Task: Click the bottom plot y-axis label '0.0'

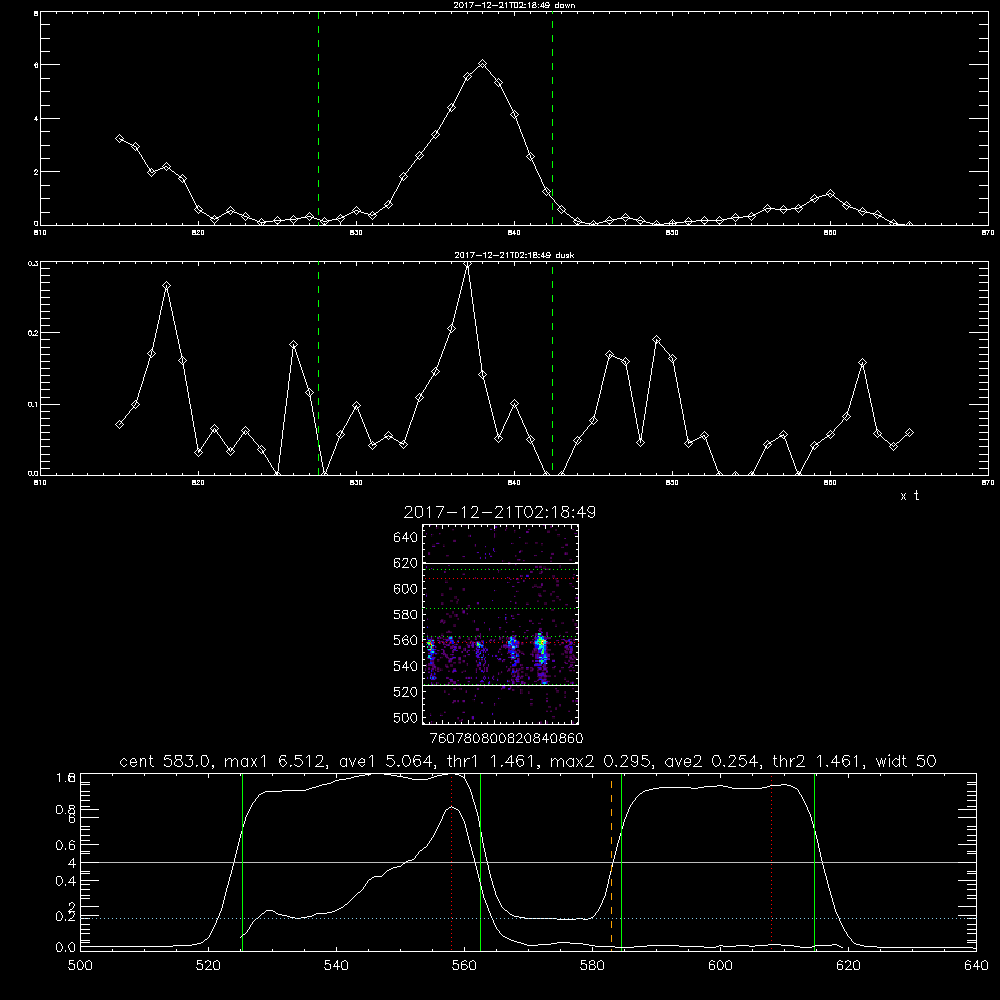Action: pos(66,947)
